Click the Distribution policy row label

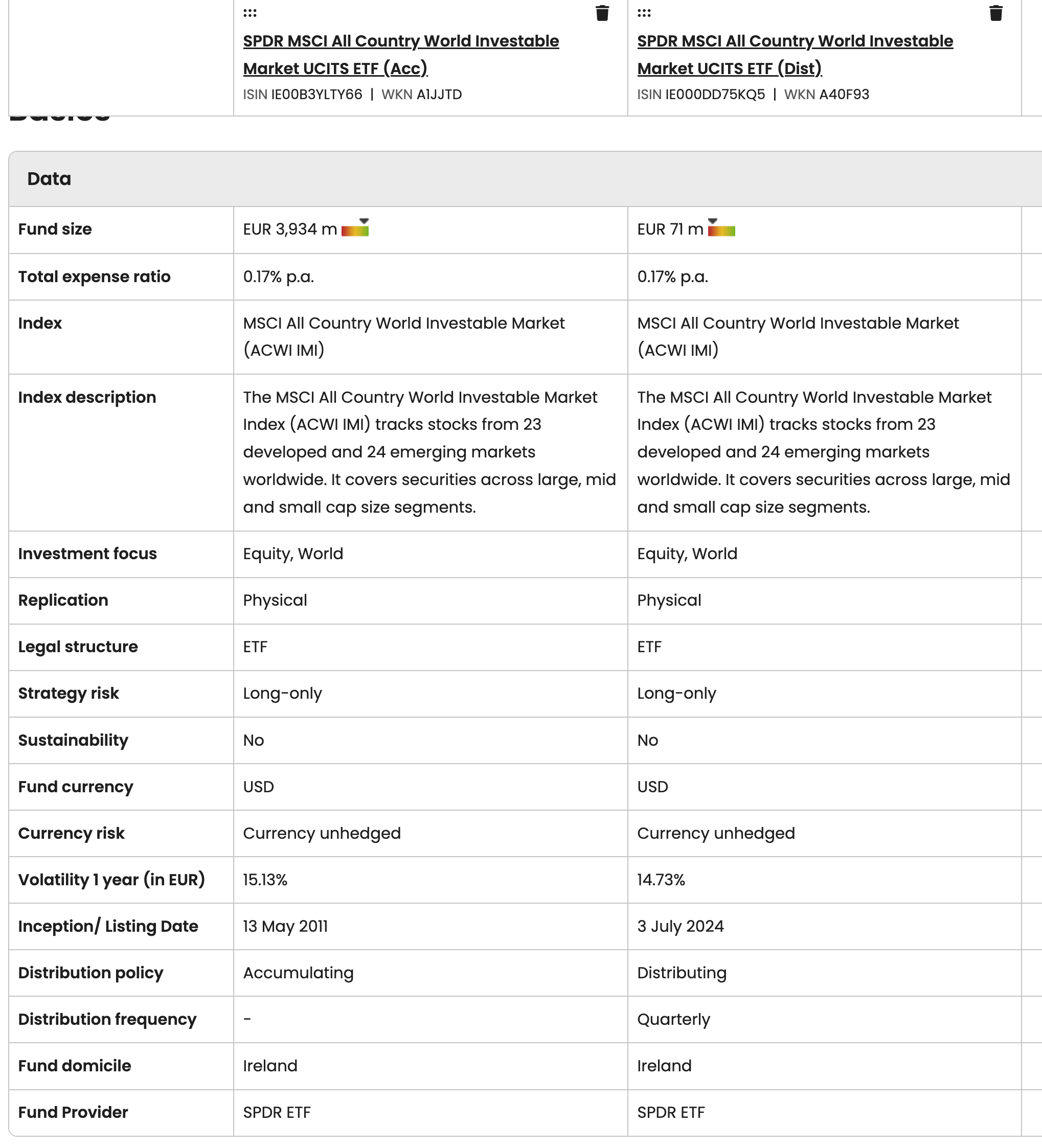[90, 973]
